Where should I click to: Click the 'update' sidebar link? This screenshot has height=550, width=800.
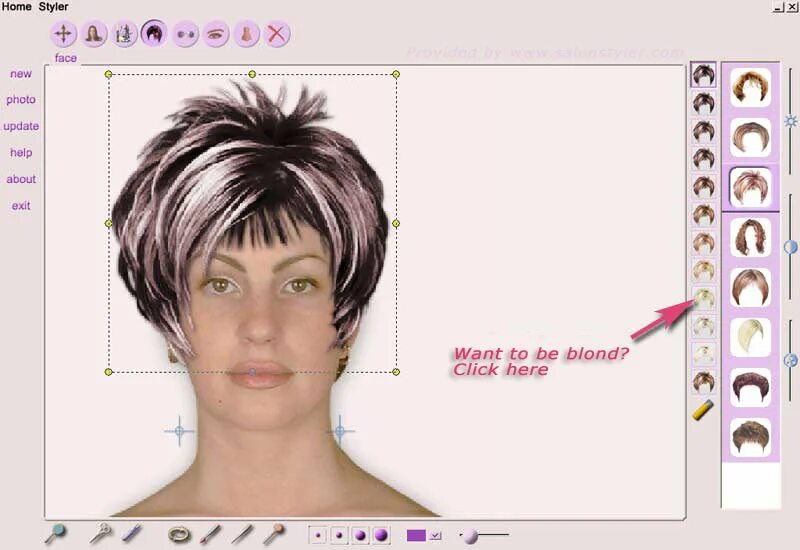(21, 126)
